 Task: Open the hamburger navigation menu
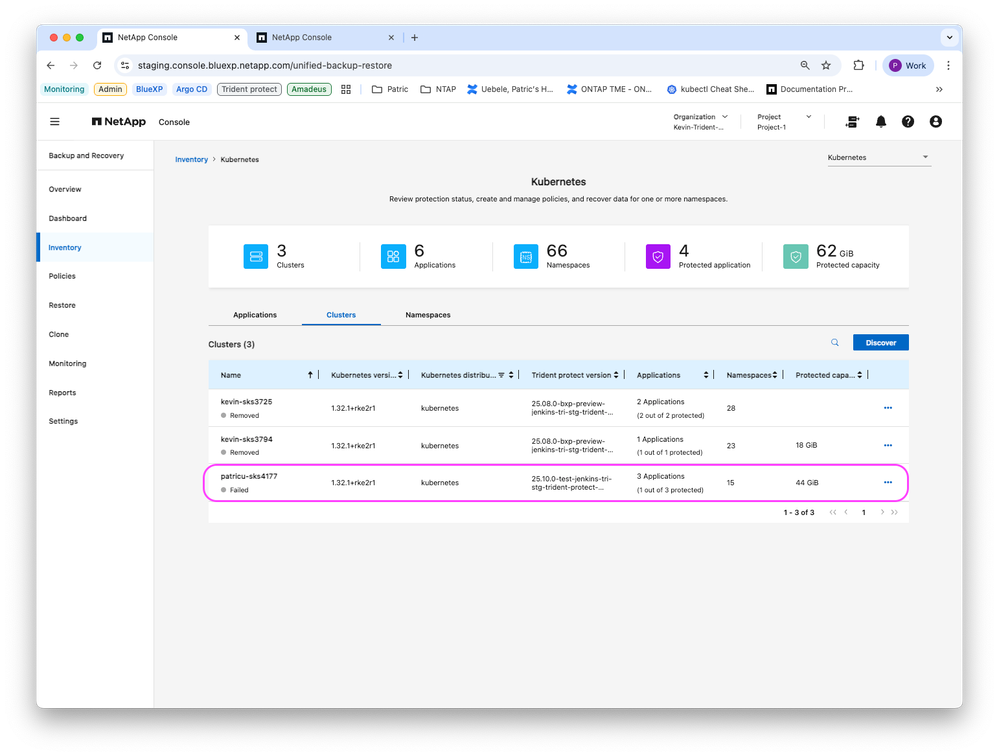(x=55, y=122)
